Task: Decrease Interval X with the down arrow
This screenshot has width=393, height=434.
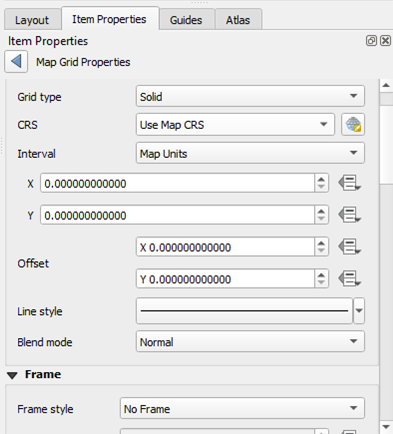Action: coord(321,187)
